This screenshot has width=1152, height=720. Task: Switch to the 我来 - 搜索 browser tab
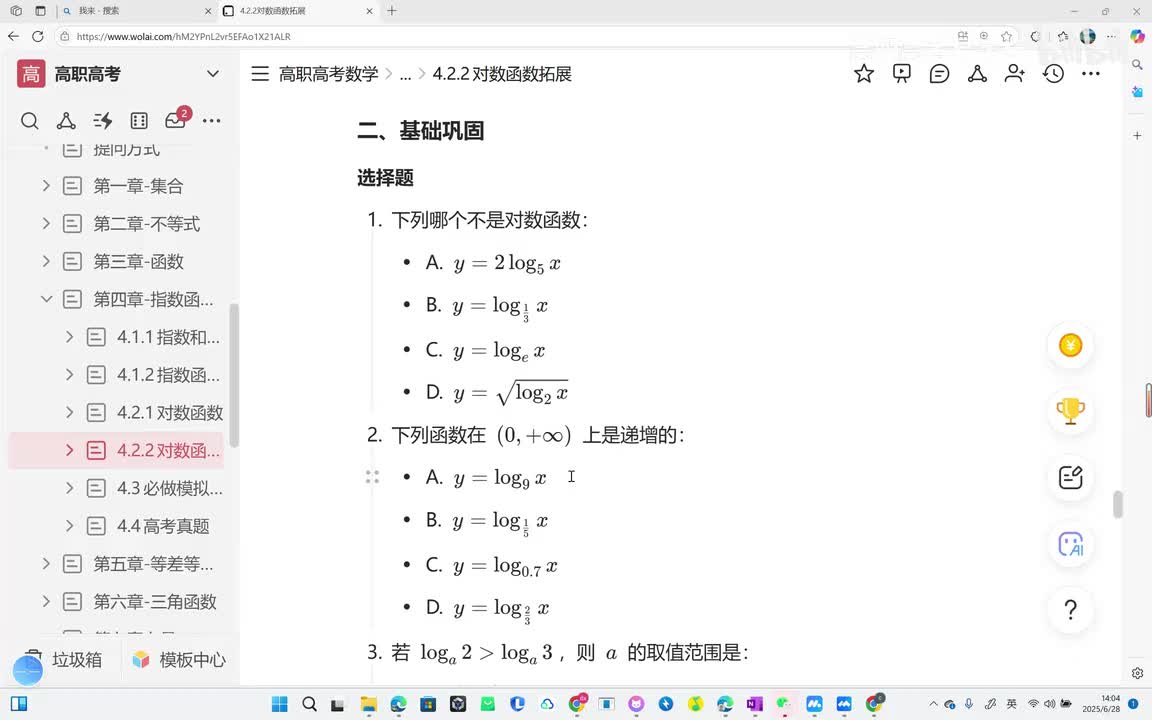pos(137,11)
